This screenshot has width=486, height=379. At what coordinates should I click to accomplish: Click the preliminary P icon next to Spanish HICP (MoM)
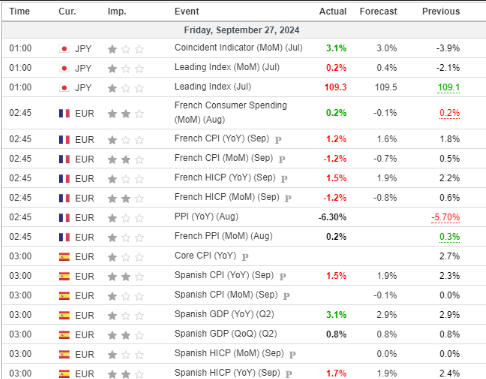pyautogui.click(x=292, y=355)
